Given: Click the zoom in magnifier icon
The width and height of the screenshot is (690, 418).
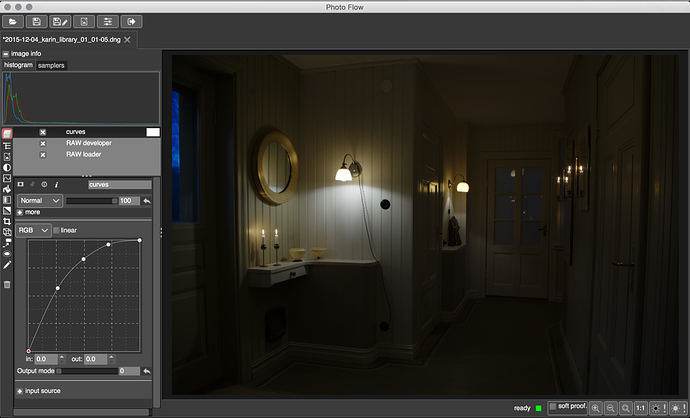Looking at the screenshot, I should tap(596, 408).
